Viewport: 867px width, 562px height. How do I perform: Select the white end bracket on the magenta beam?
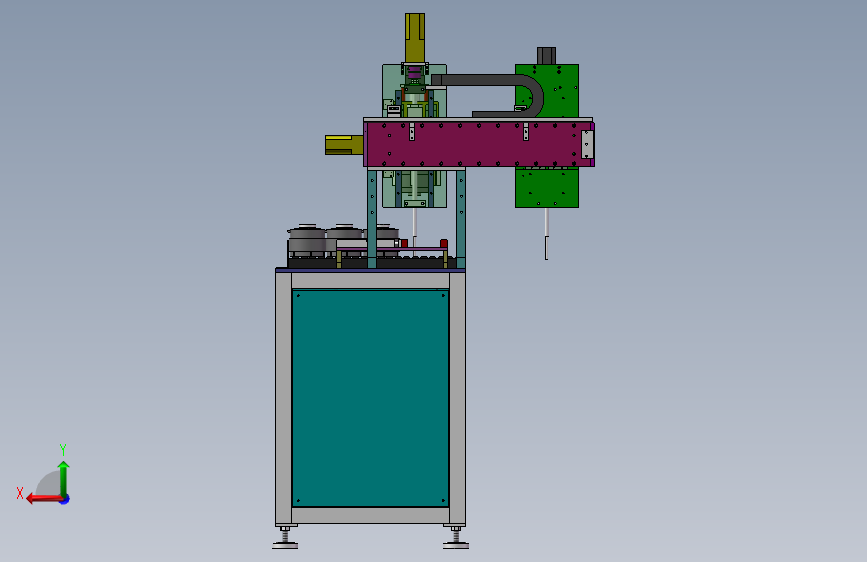tap(587, 144)
